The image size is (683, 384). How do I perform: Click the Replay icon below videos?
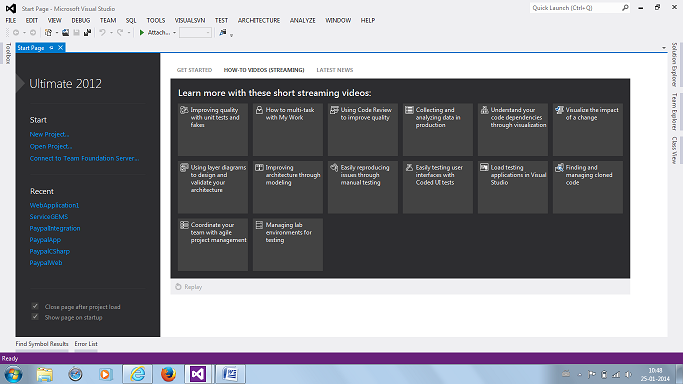[x=178, y=287]
